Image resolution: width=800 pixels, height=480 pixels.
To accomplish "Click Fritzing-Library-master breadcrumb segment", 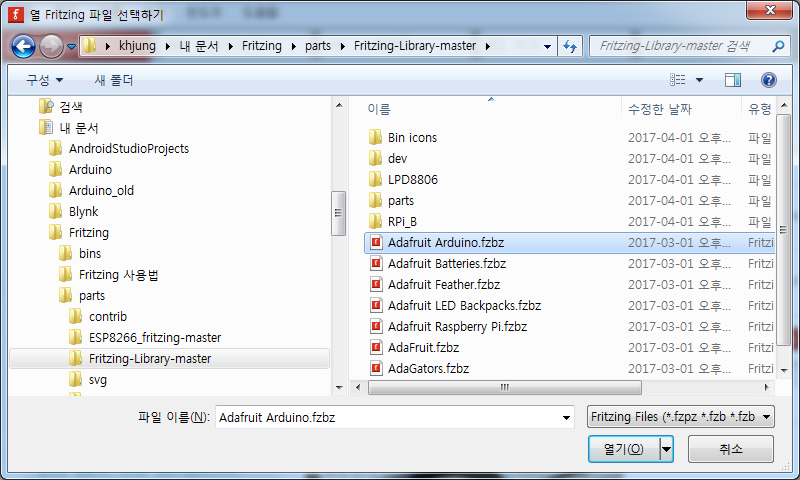I will pos(415,46).
